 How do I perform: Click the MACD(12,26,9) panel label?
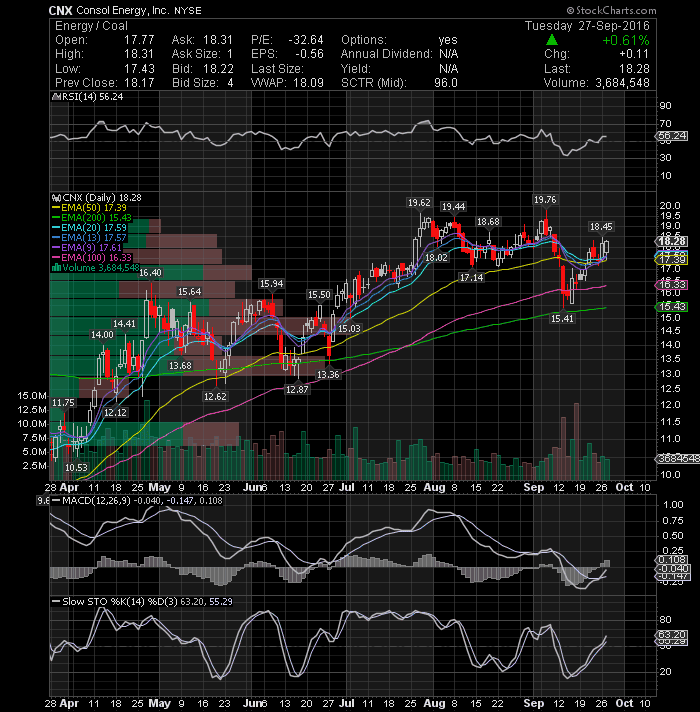point(96,500)
